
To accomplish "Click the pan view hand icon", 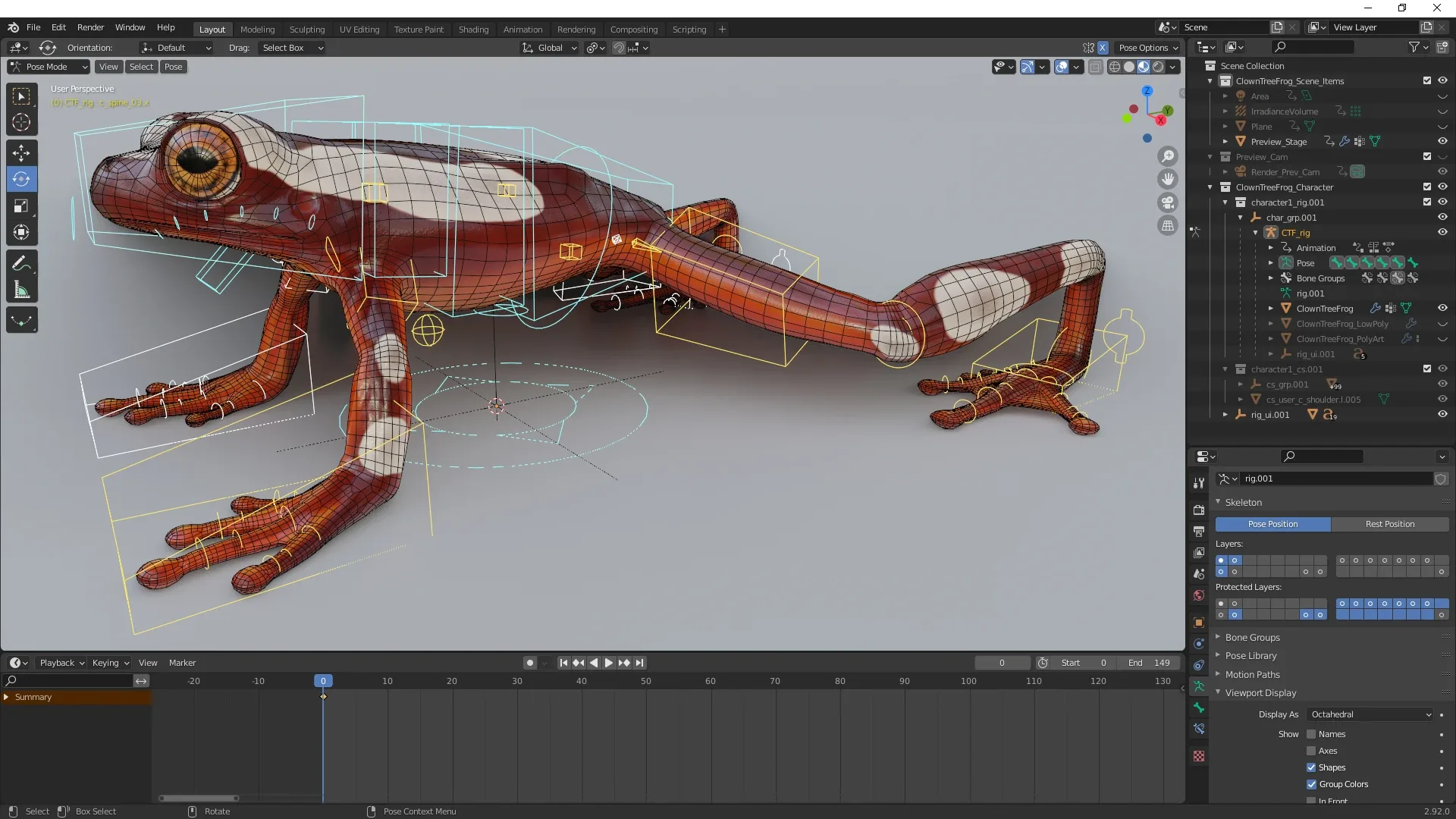I will click(1168, 179).
